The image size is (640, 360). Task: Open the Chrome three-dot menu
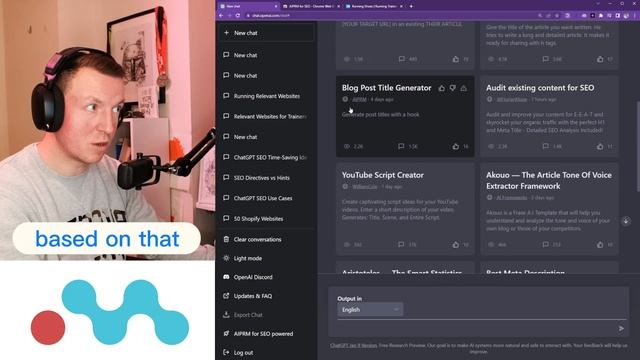635,16
